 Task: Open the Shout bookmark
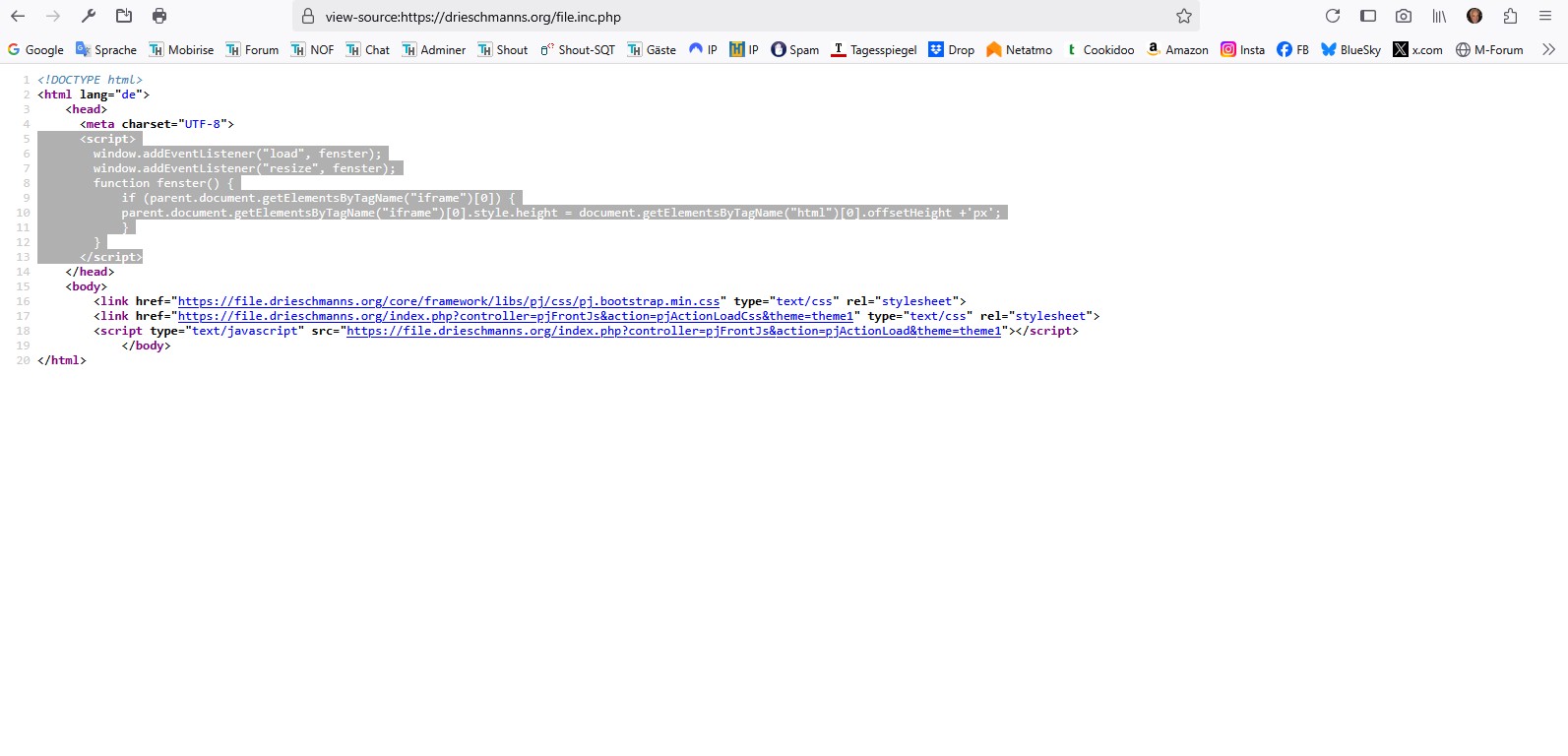point(503,49)
